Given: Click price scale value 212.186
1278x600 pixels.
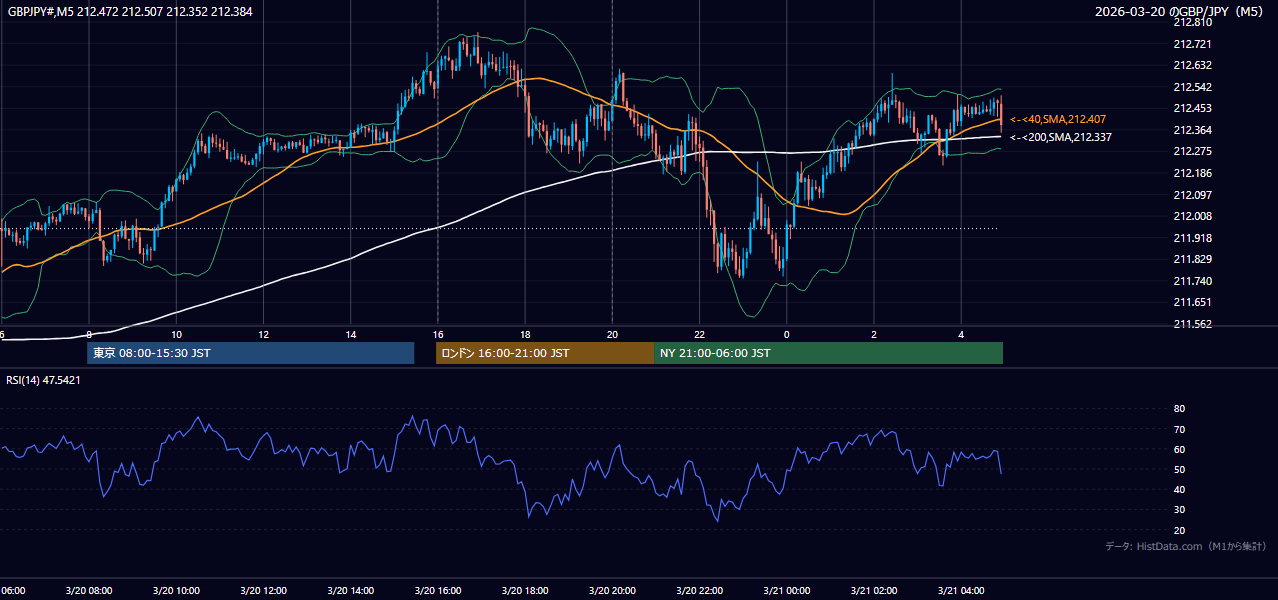Looking at the screenshot, I should coord(1192,173).
